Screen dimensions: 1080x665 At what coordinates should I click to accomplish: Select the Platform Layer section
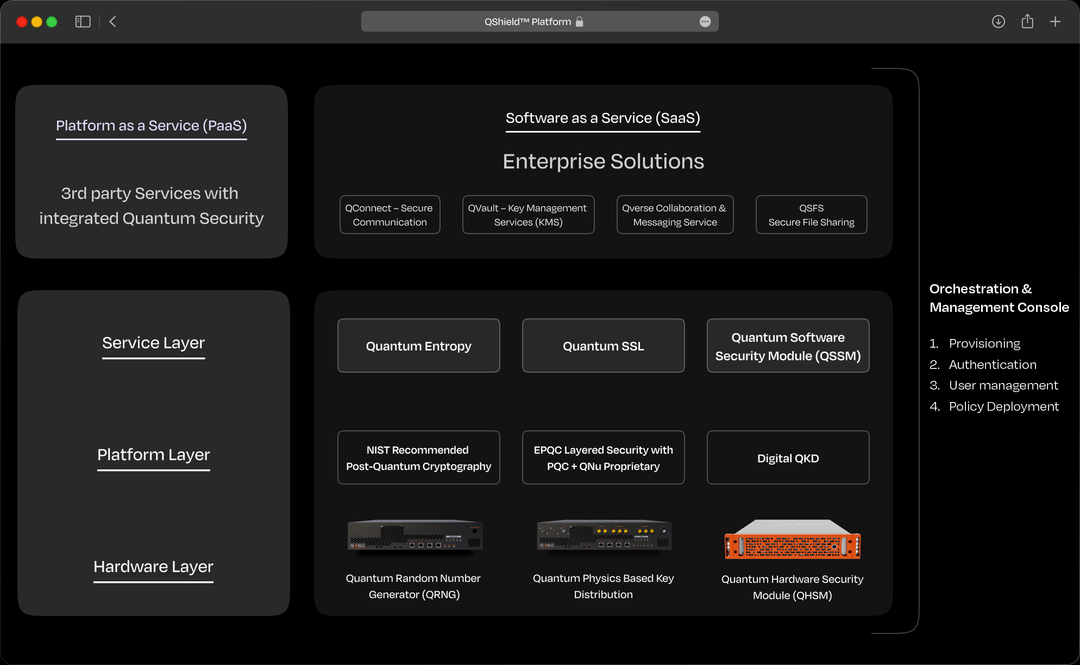[152, 455]
